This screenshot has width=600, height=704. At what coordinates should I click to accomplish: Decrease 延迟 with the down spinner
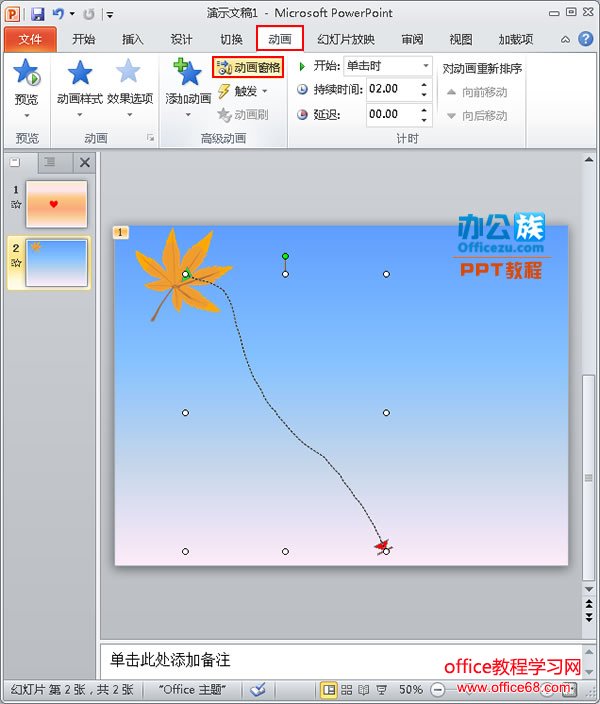click(424, 120)
